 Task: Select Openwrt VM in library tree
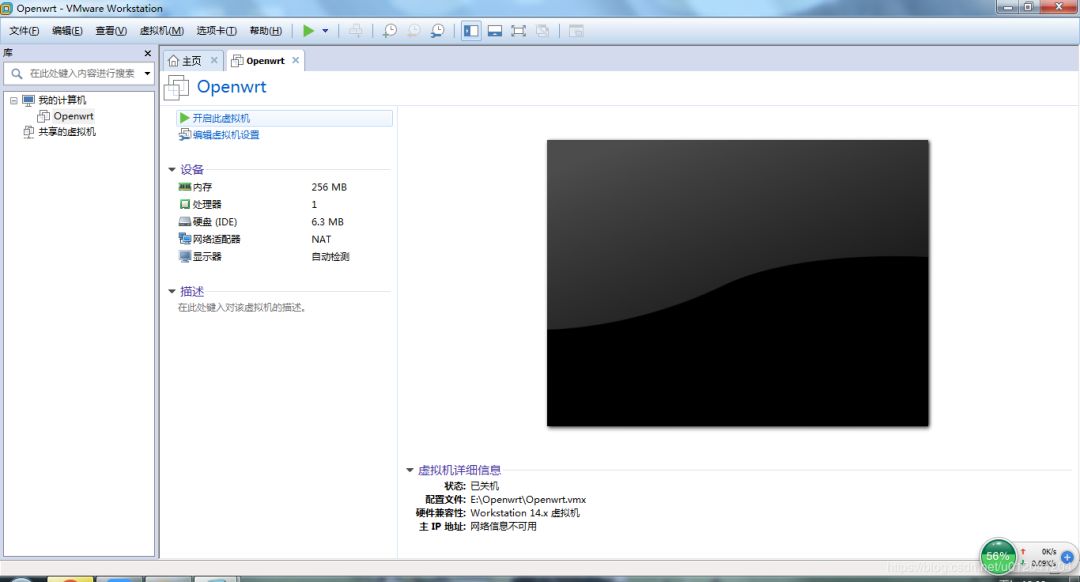[x=73, y=116]
